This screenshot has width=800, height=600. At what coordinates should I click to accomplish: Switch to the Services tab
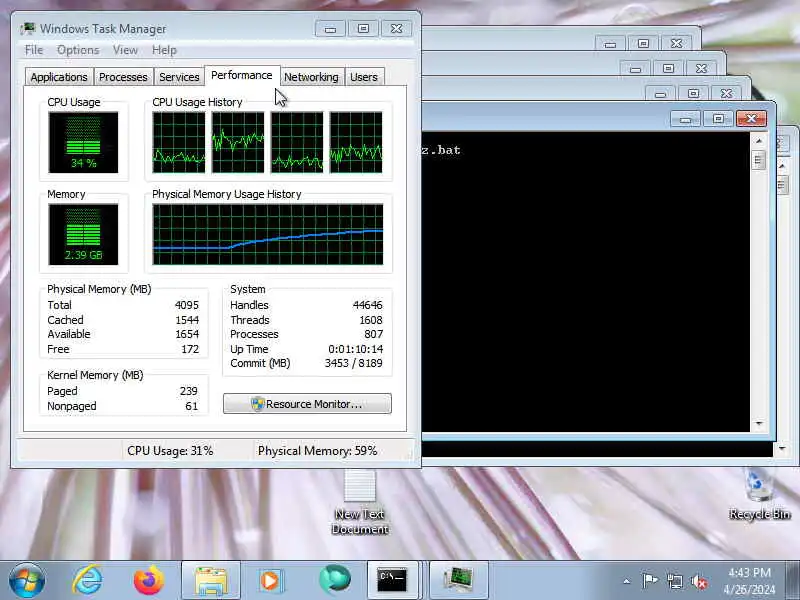[x=179, y=77]
